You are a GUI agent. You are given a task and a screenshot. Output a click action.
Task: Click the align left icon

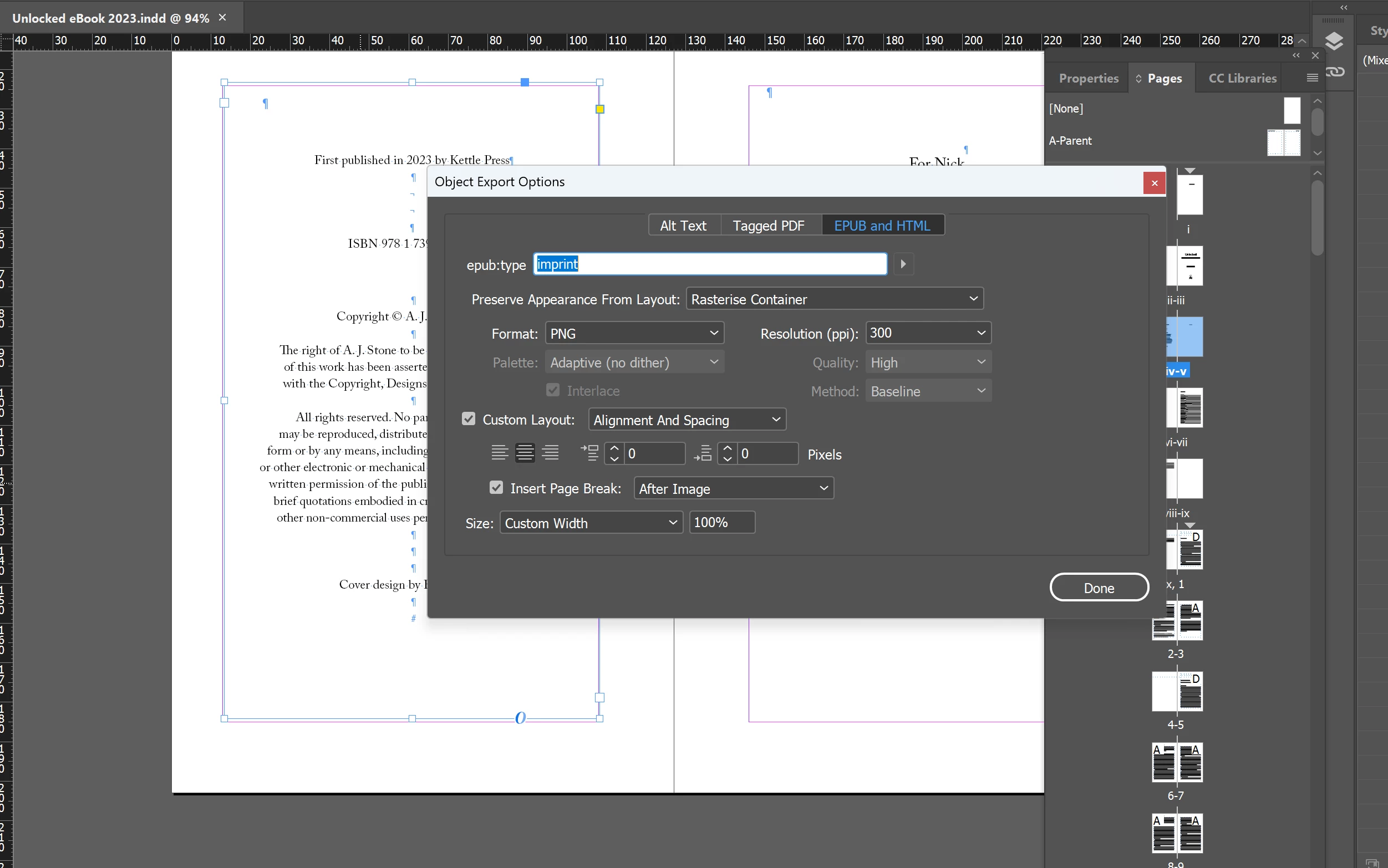(x=499, y=453)
